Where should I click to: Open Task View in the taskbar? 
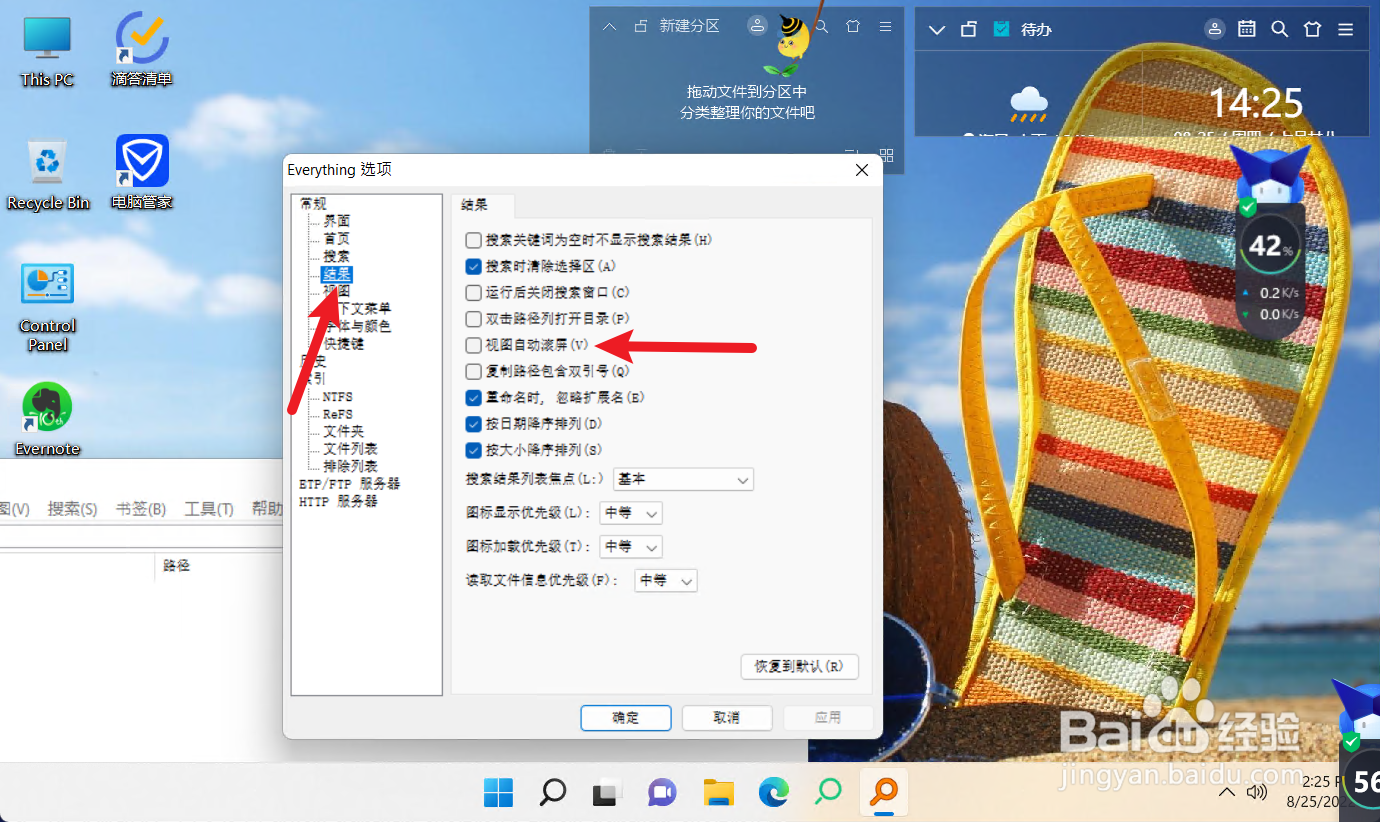(606, 792)
